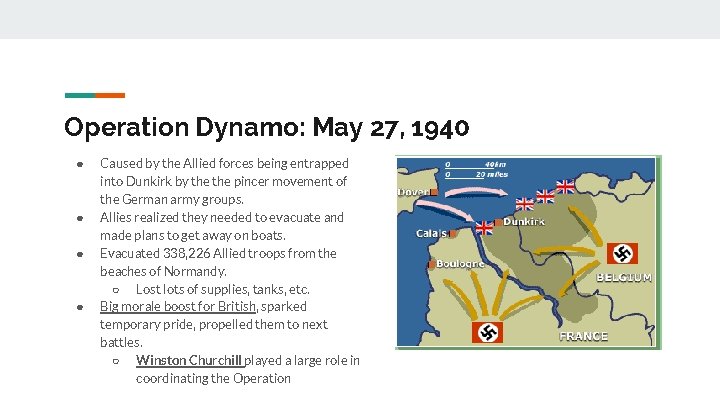Click the slide title 'Operation Dynamo: May 27, 1940'
Image resolution: width=720 pixels, height=405 pixels.
pos(266,127)
